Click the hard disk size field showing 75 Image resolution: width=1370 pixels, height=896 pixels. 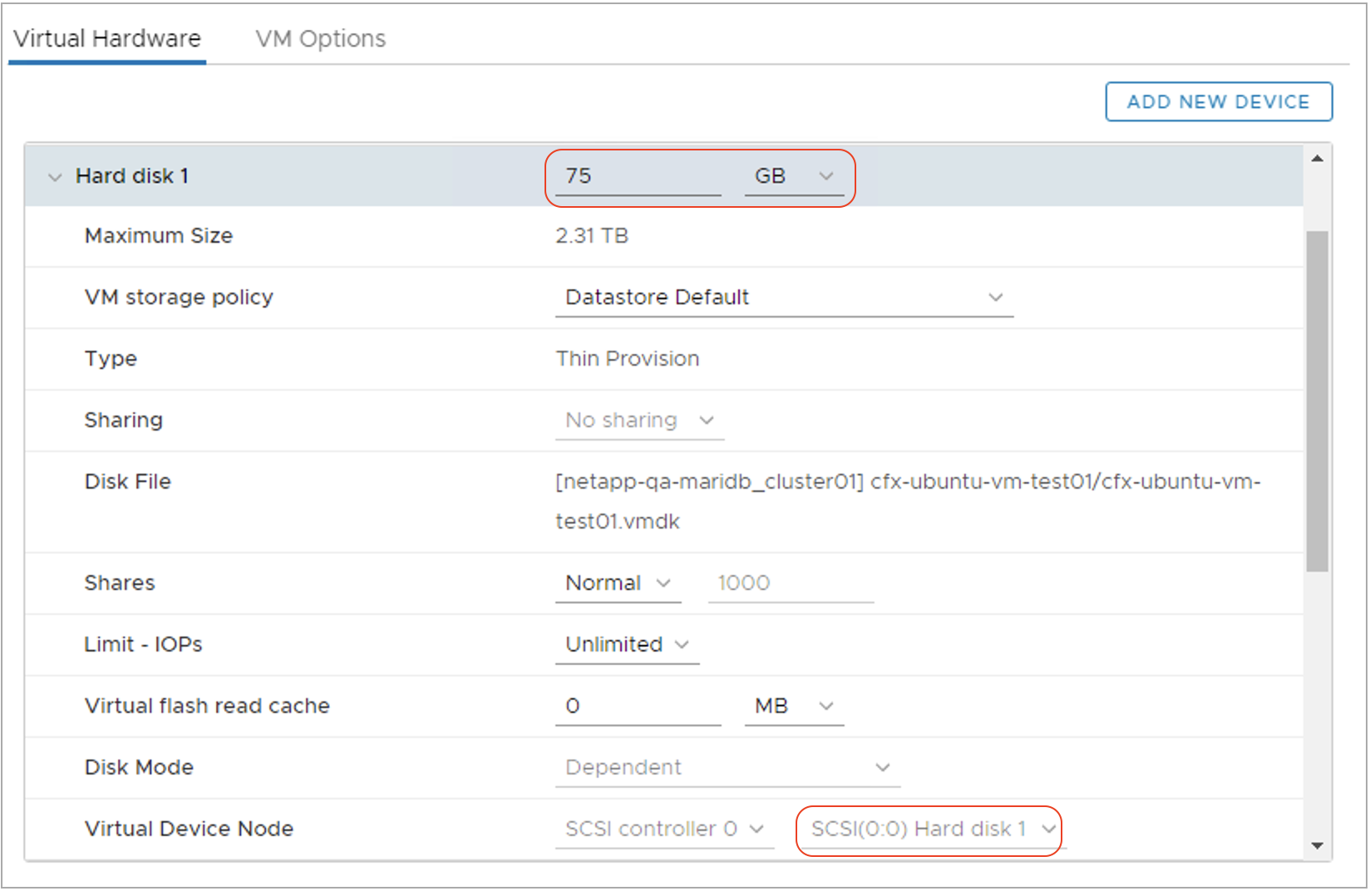(x=637, y=176)
